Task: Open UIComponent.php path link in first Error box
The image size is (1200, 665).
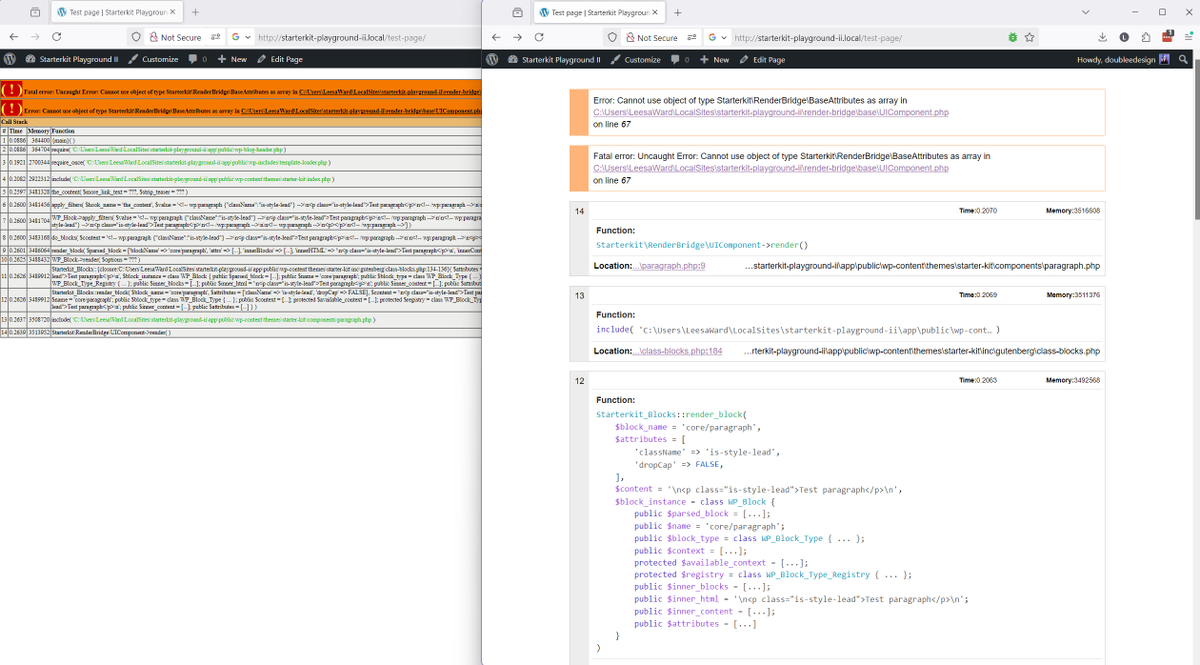Action: (771, 112)
